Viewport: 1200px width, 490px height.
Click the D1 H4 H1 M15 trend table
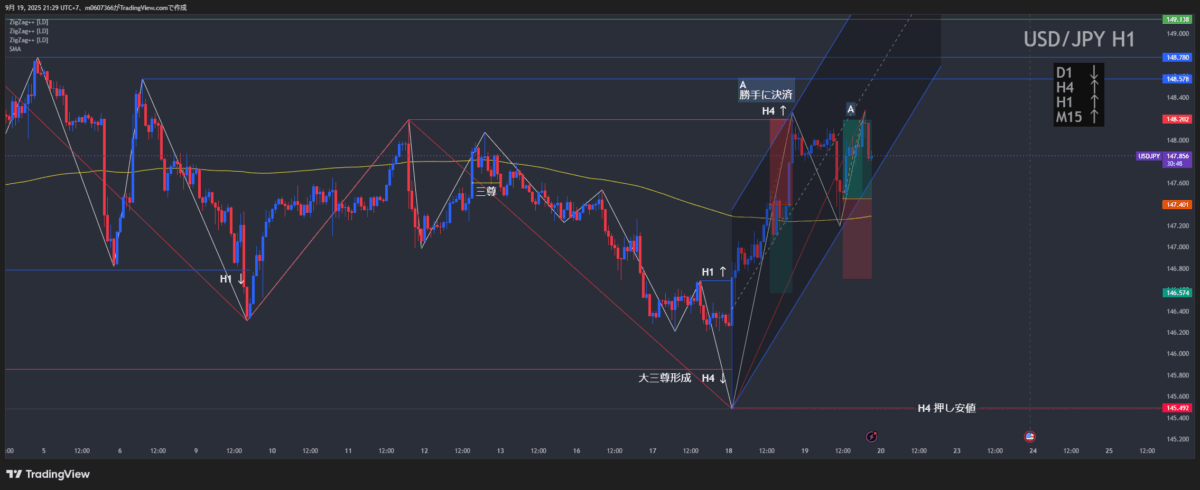(1078, 95)
